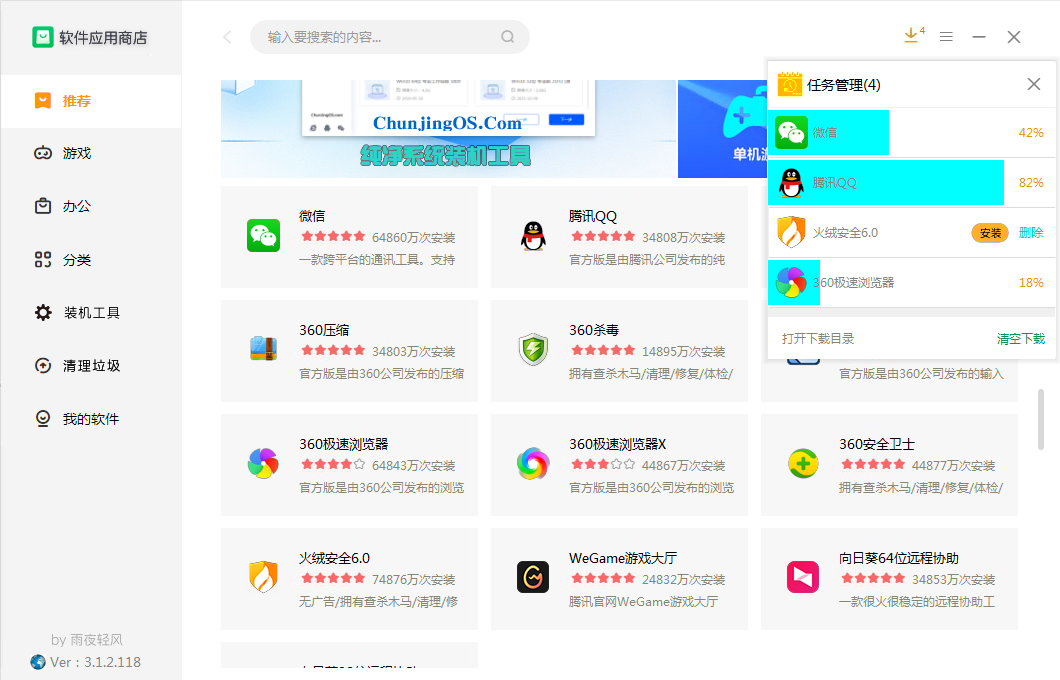Open 我的软件 my software
Viewport: 1060px width, 680px height.
click(x=91, y=419)
